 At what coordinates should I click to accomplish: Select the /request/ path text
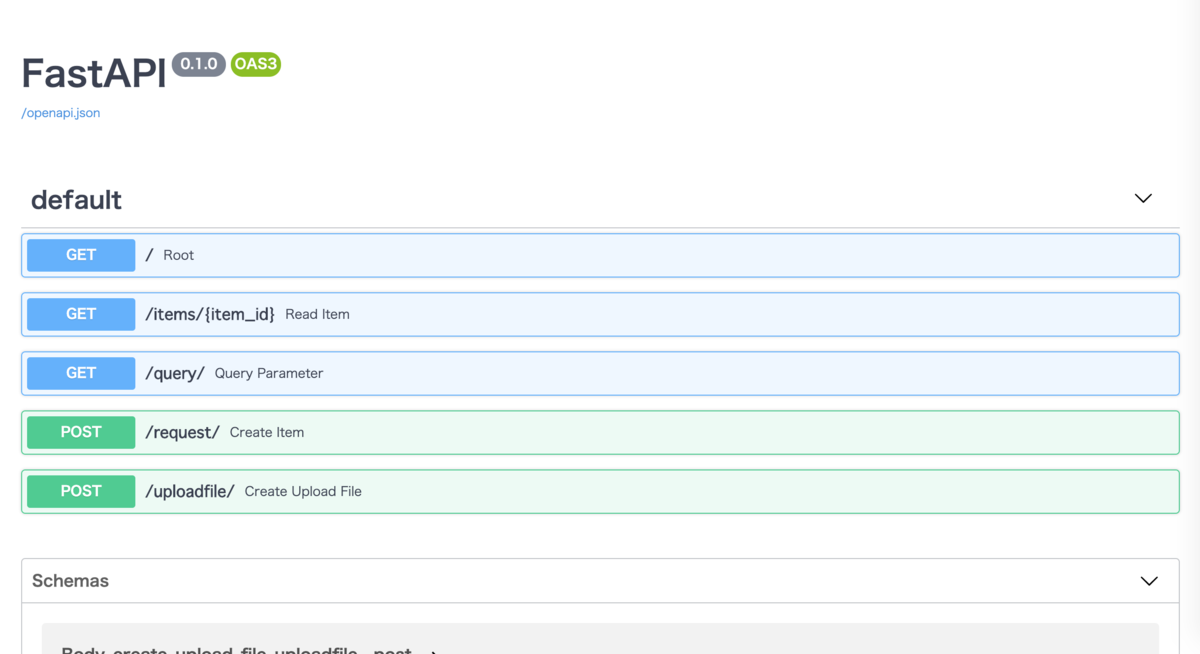click(x=182, y=432)
